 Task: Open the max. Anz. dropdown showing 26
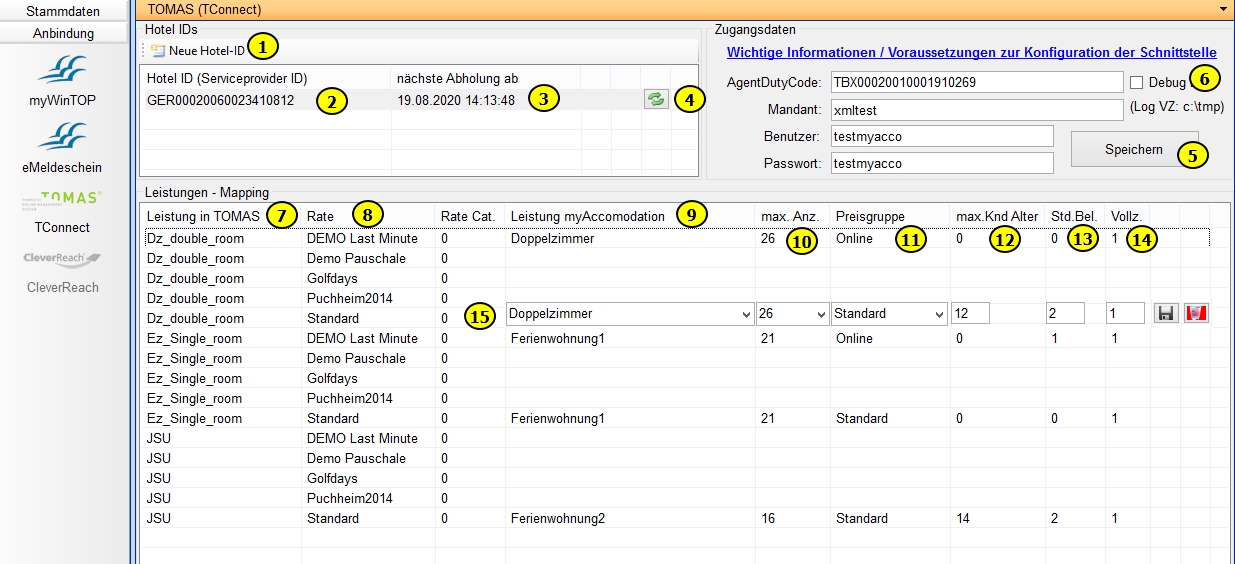coord(793,313)
